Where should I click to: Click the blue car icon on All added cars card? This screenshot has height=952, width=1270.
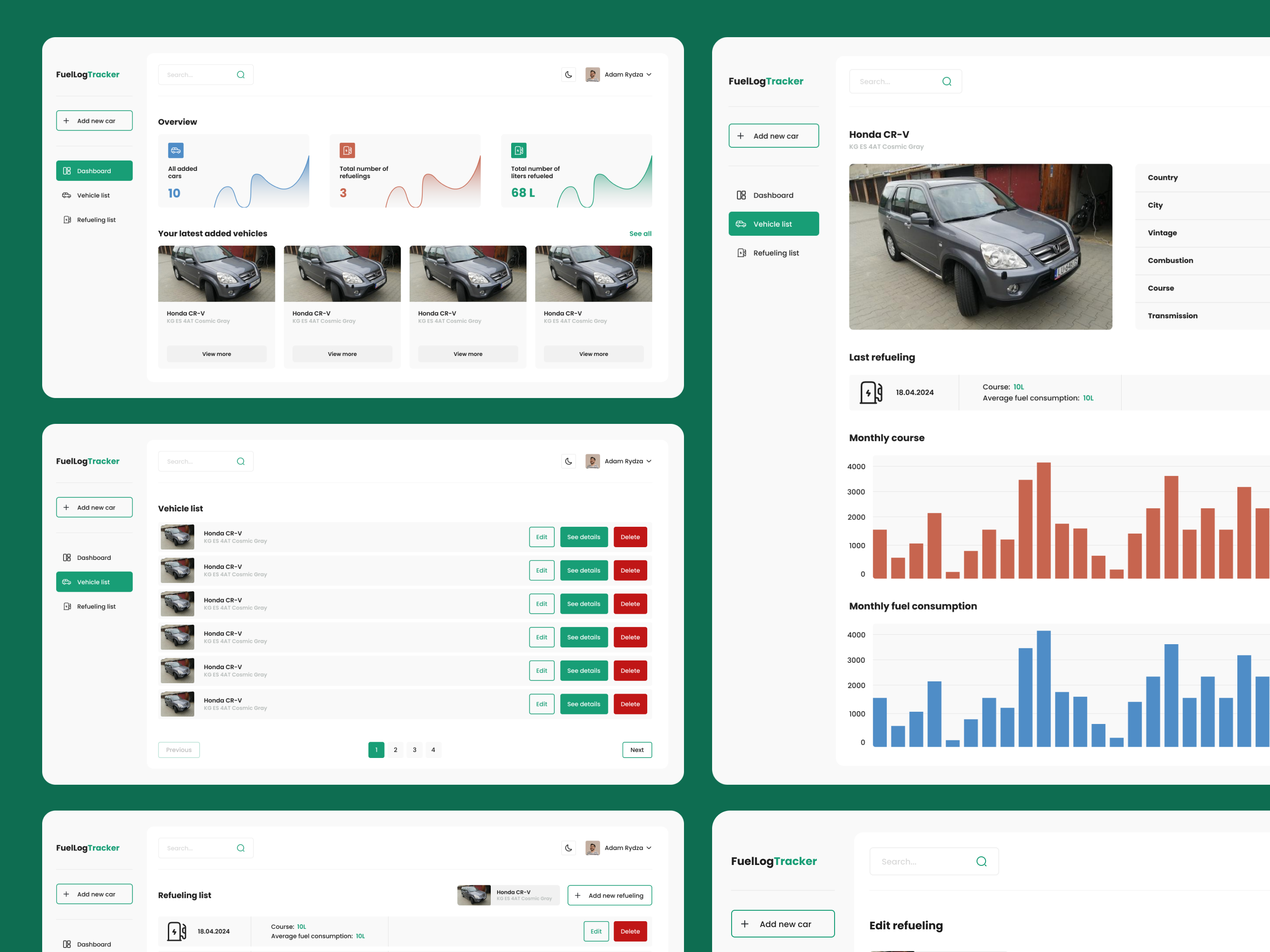[176, 151]
